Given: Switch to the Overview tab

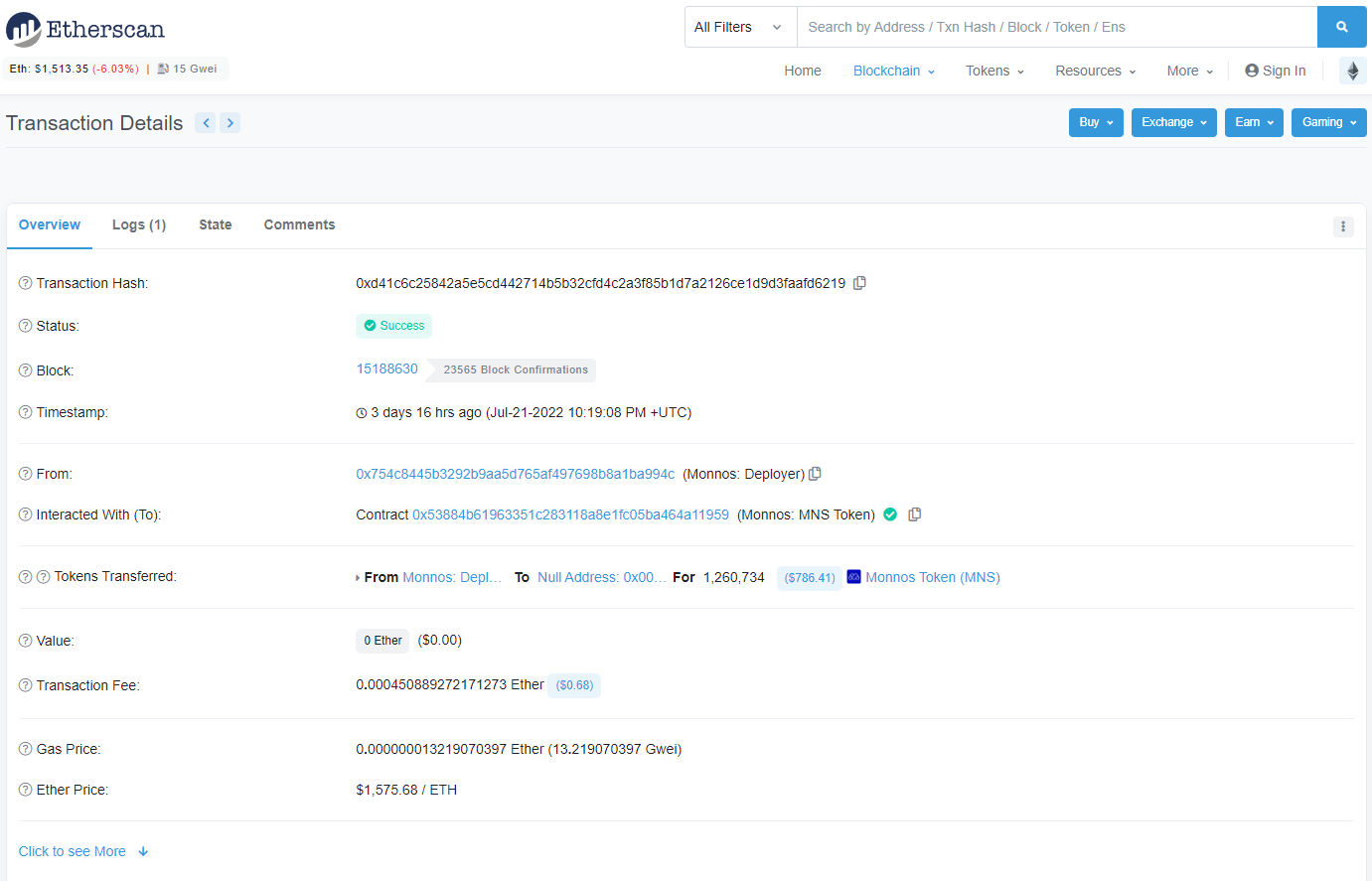Looking at the screenshot, I should point(50,224).
